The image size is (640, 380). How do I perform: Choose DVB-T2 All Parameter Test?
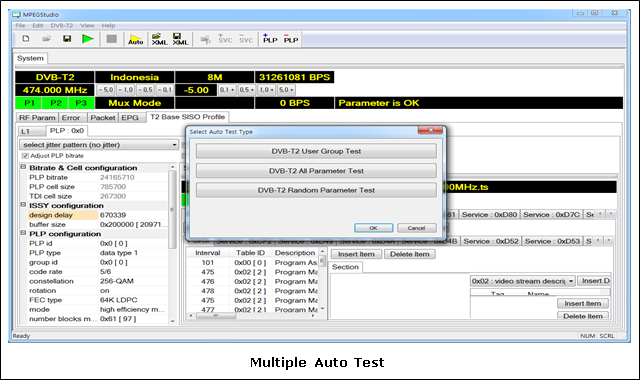tap(316, 171)
